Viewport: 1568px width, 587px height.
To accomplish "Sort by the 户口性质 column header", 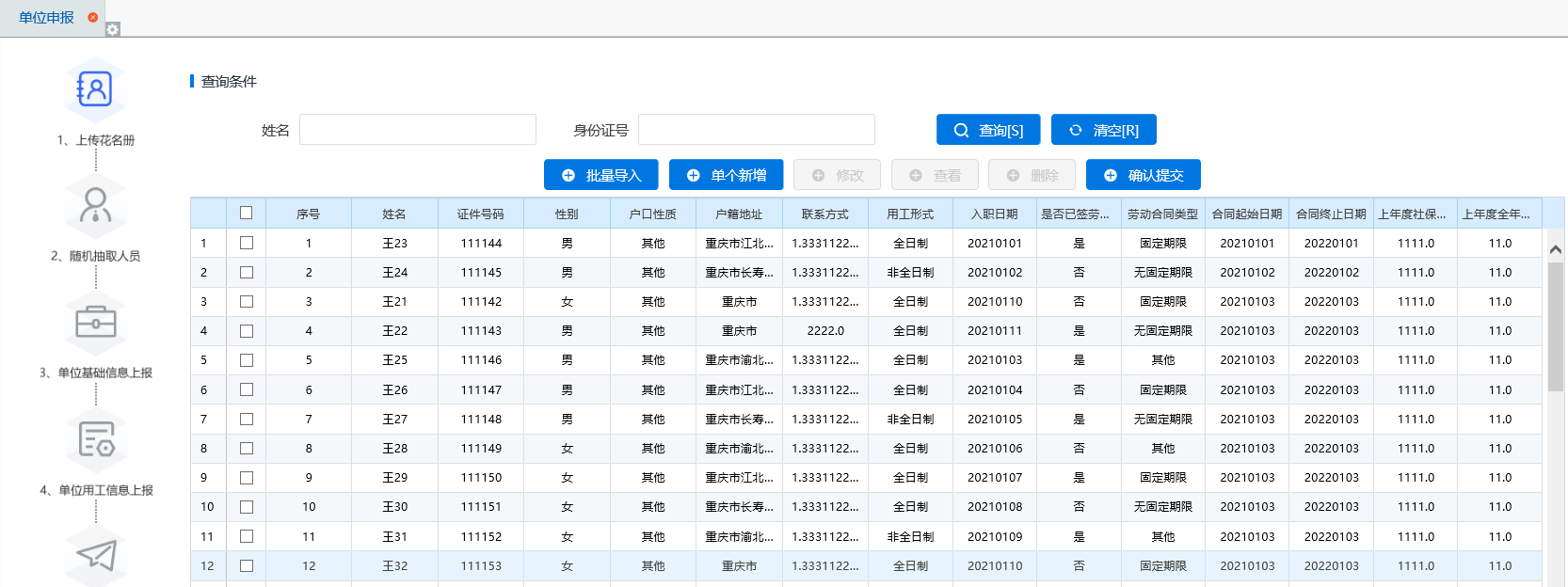I will click(653, 214).
